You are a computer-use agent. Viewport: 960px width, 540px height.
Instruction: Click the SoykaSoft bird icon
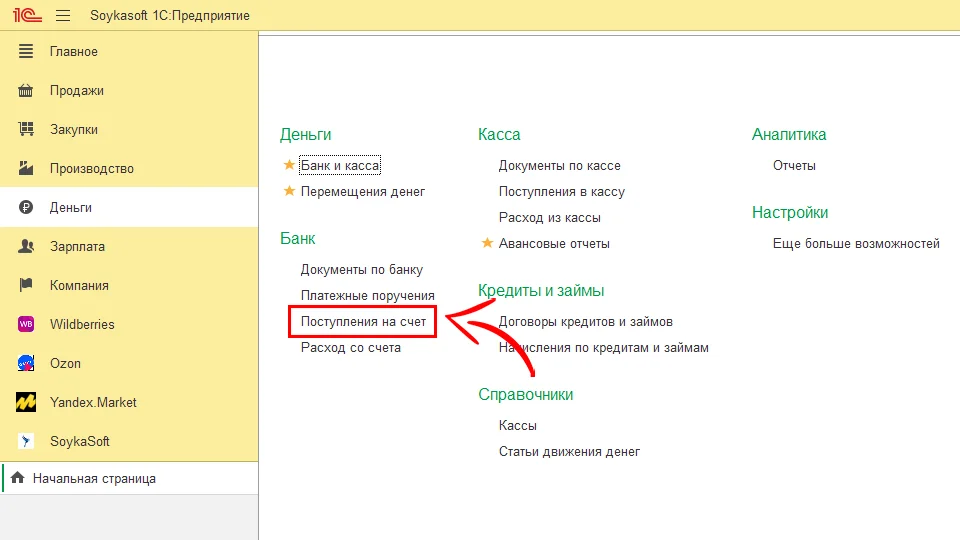[27, 441]
